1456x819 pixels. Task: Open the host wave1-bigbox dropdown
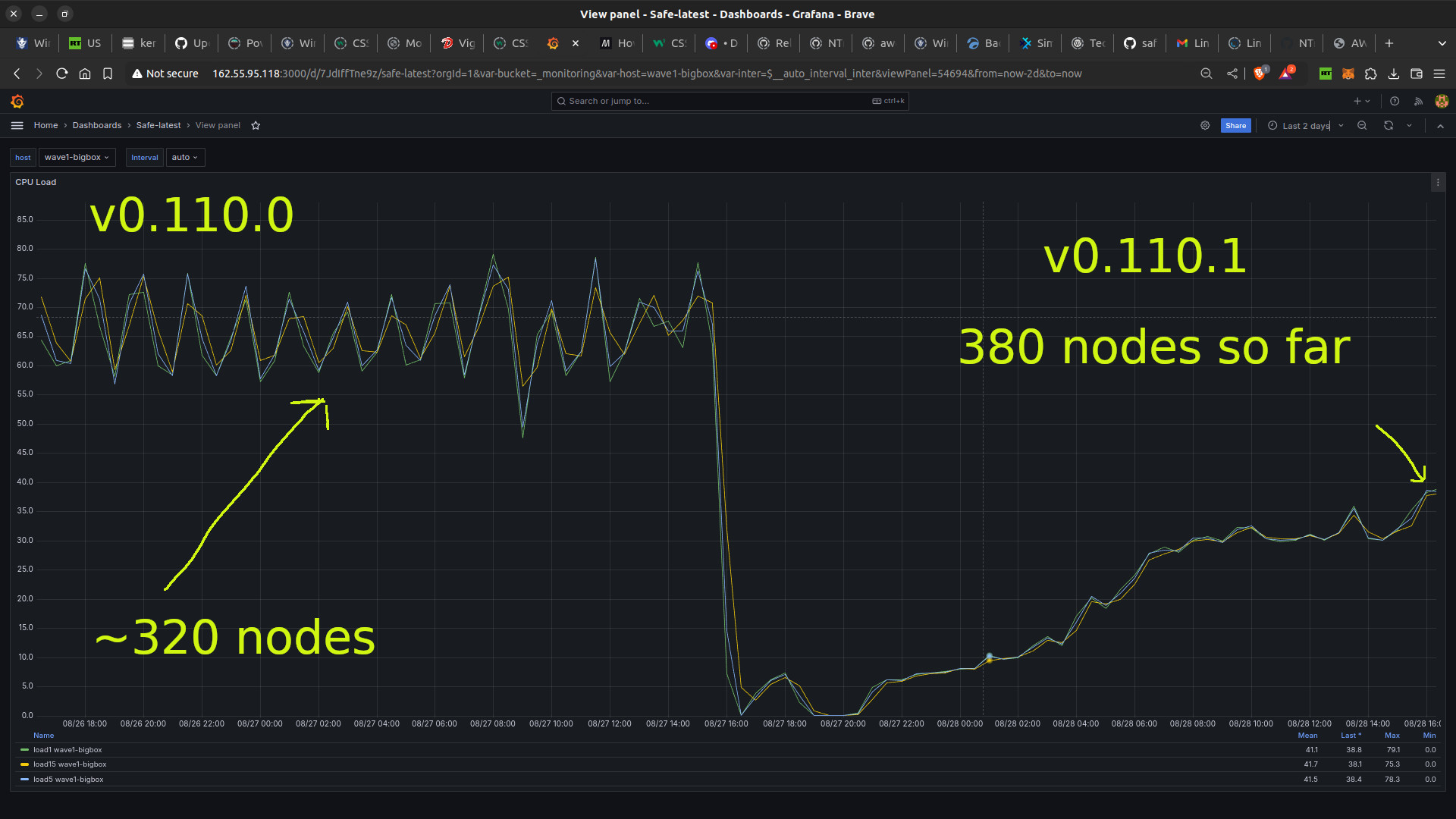point(77,158)
